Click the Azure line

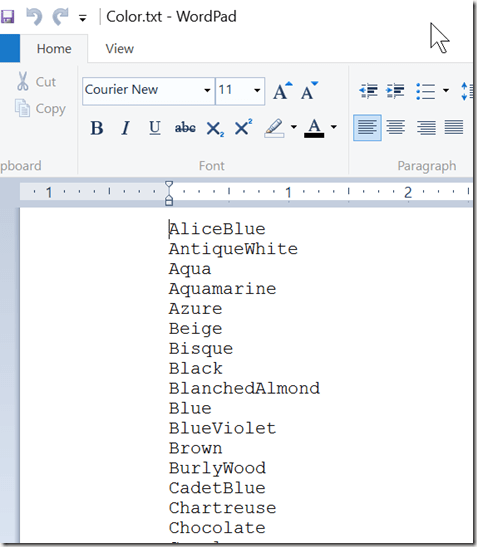pyautogui.click(x=195, y=309)
